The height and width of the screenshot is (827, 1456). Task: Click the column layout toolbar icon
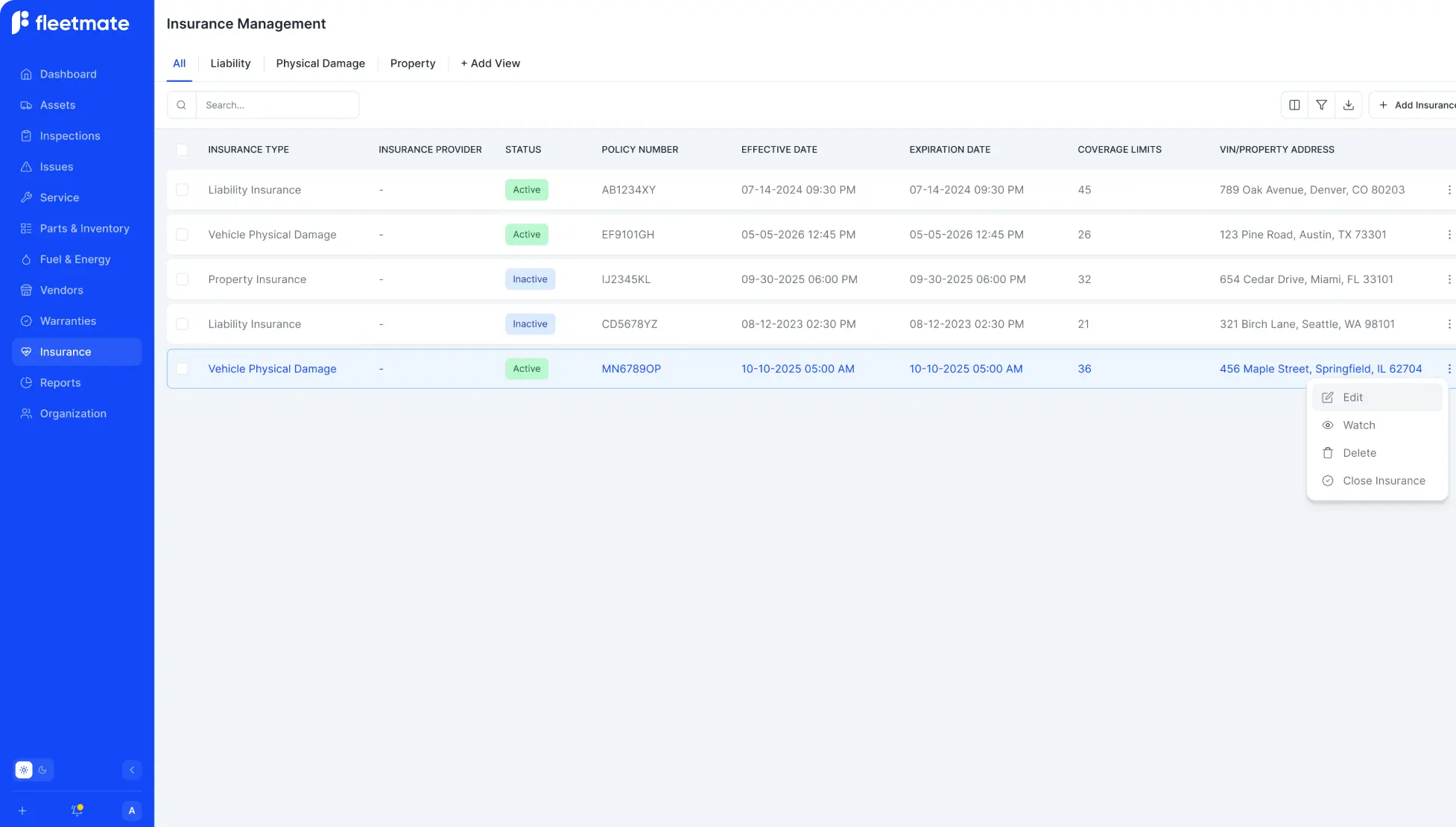[1294, 105]
